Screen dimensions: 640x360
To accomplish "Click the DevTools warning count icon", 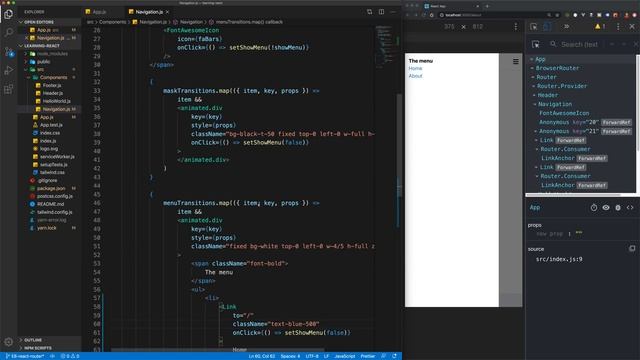I will [x=600, y=27].
